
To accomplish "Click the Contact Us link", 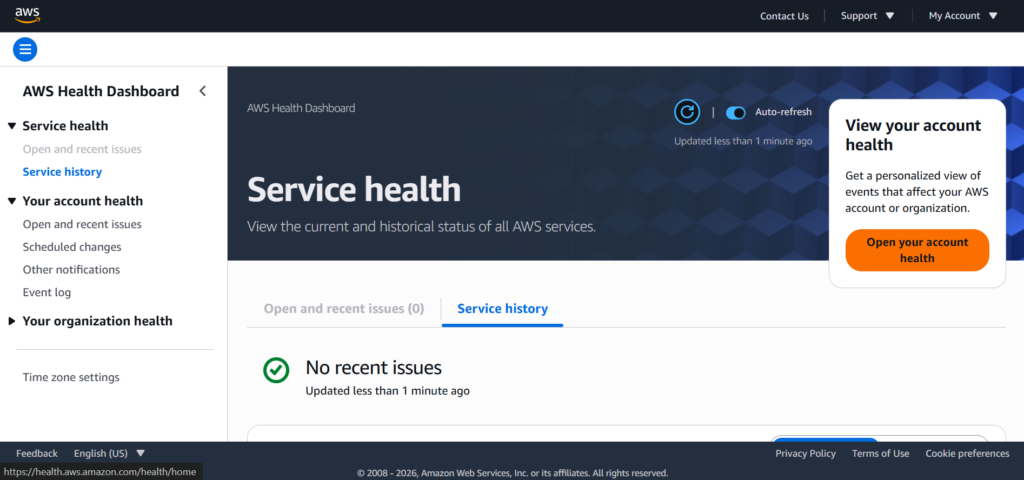I will click(784, 16).
